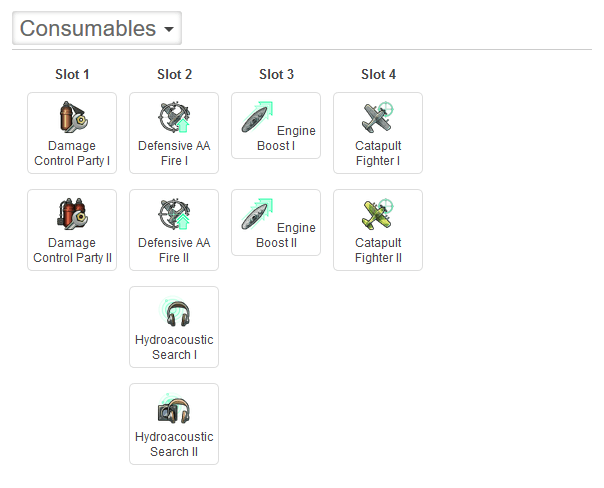The width and height of the screenshot is (604, 488).
Task: Click the Damage Control Party II icon
Action: (72, 215)
